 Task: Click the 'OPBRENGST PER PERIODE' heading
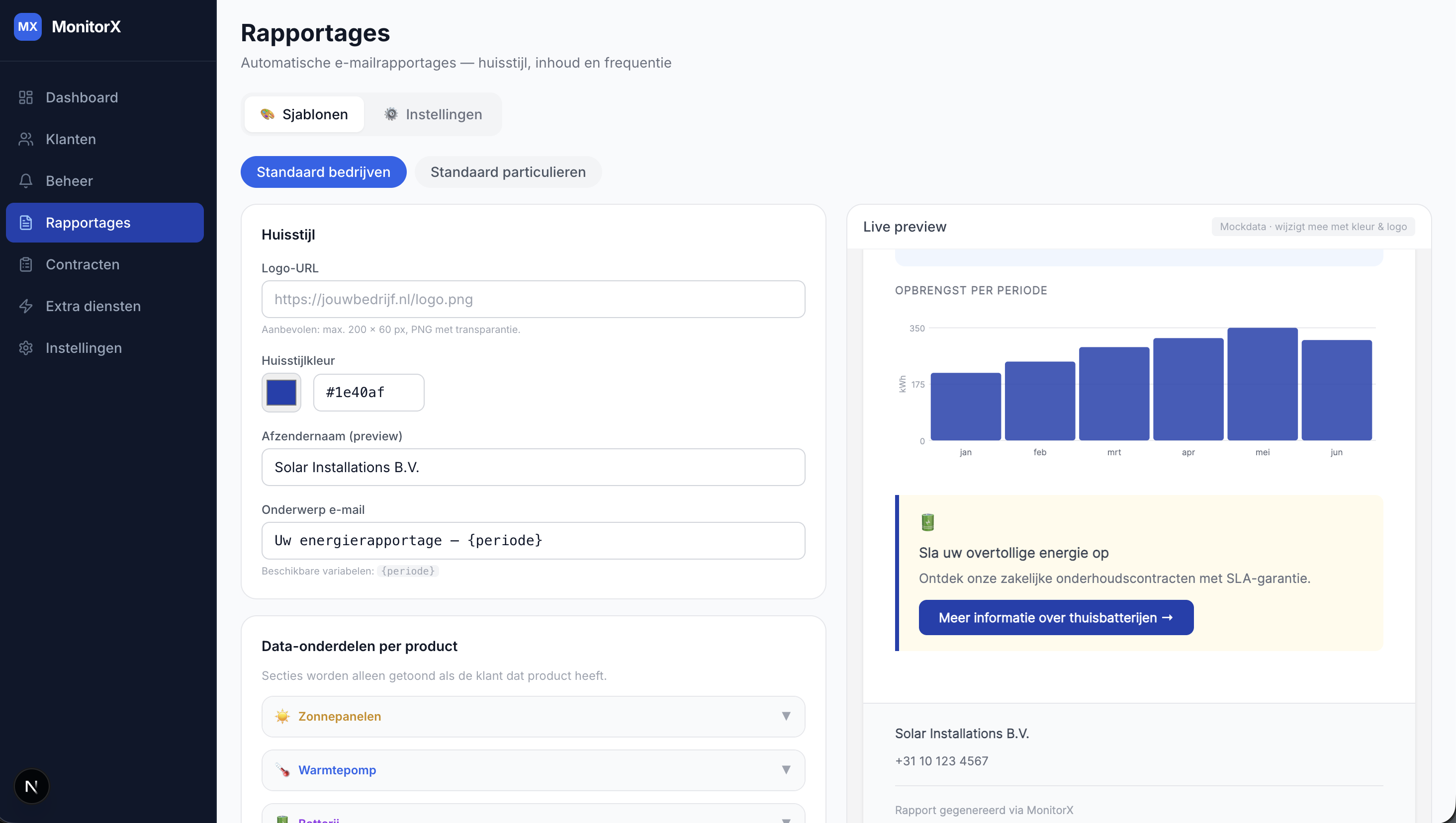pos(971,291)
